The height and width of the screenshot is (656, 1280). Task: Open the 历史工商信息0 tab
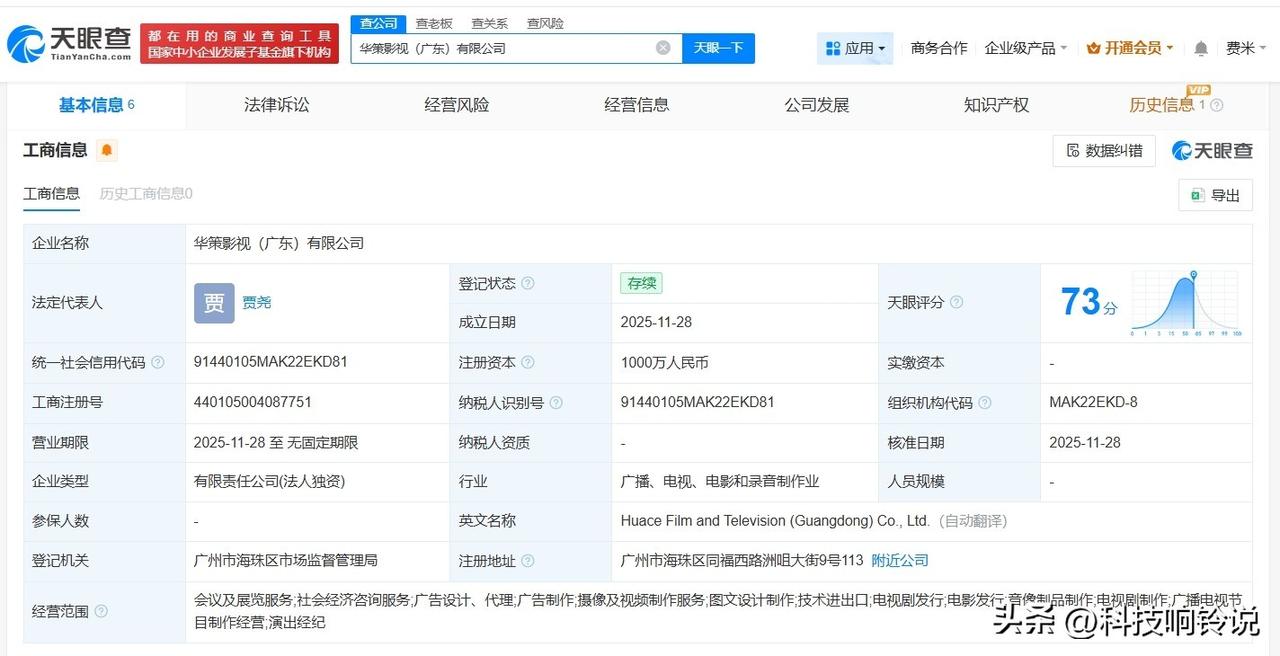pyautogui.click(x=147, y=193)
